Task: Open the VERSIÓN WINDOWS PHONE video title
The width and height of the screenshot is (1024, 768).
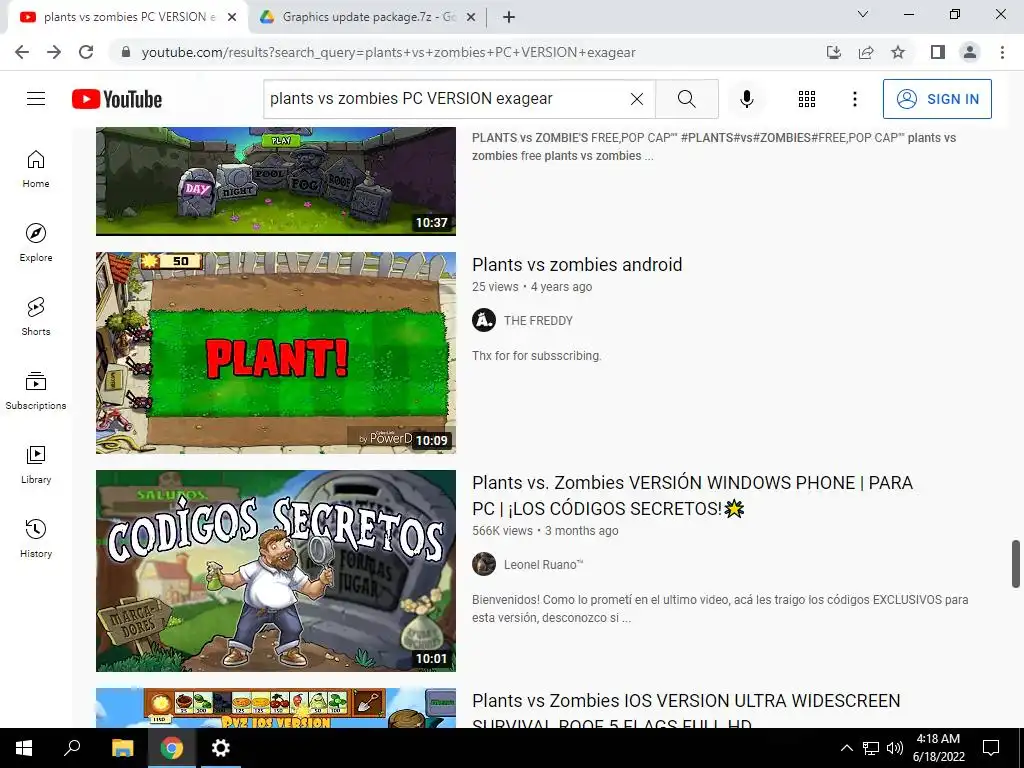Action: (692, 496)
